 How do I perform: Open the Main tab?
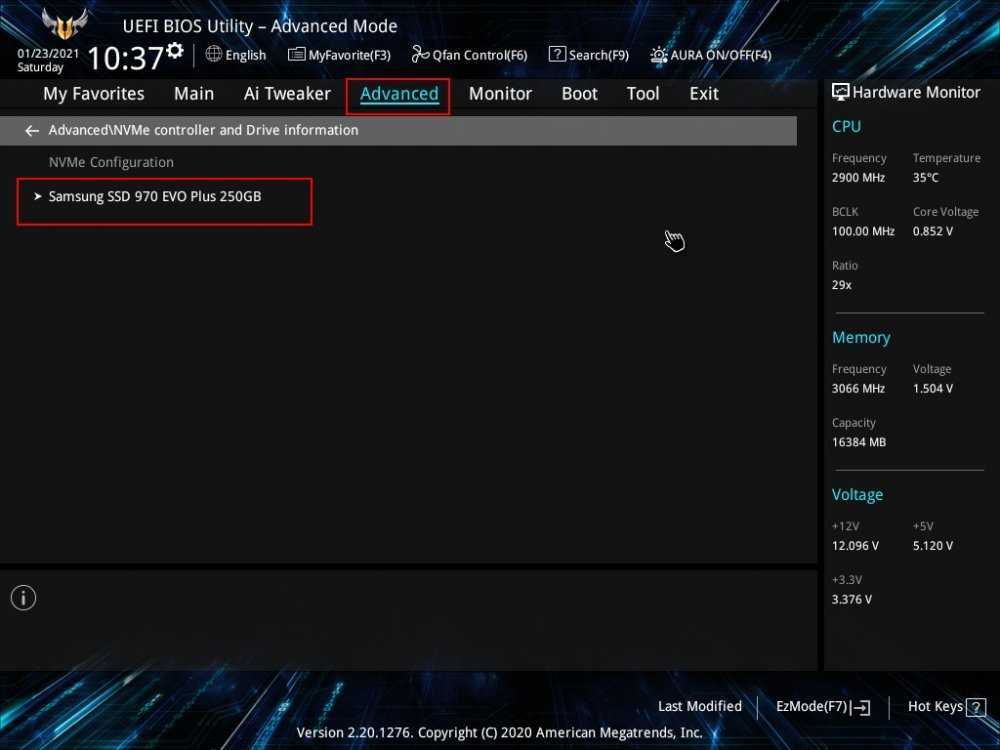click(x=194, y=94)
